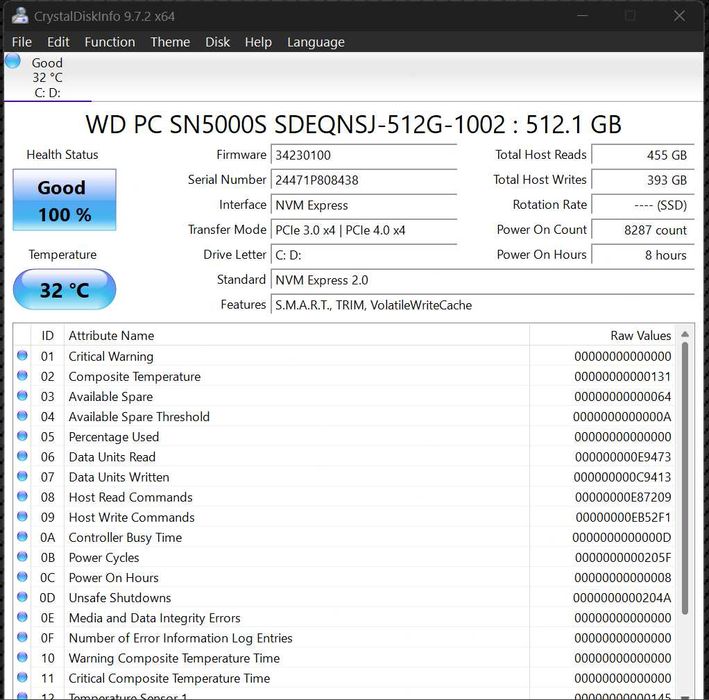The width and height of the screenshot is (709, 700).
Task: Click the 32 °C temperature button
Action: [65, 289]
